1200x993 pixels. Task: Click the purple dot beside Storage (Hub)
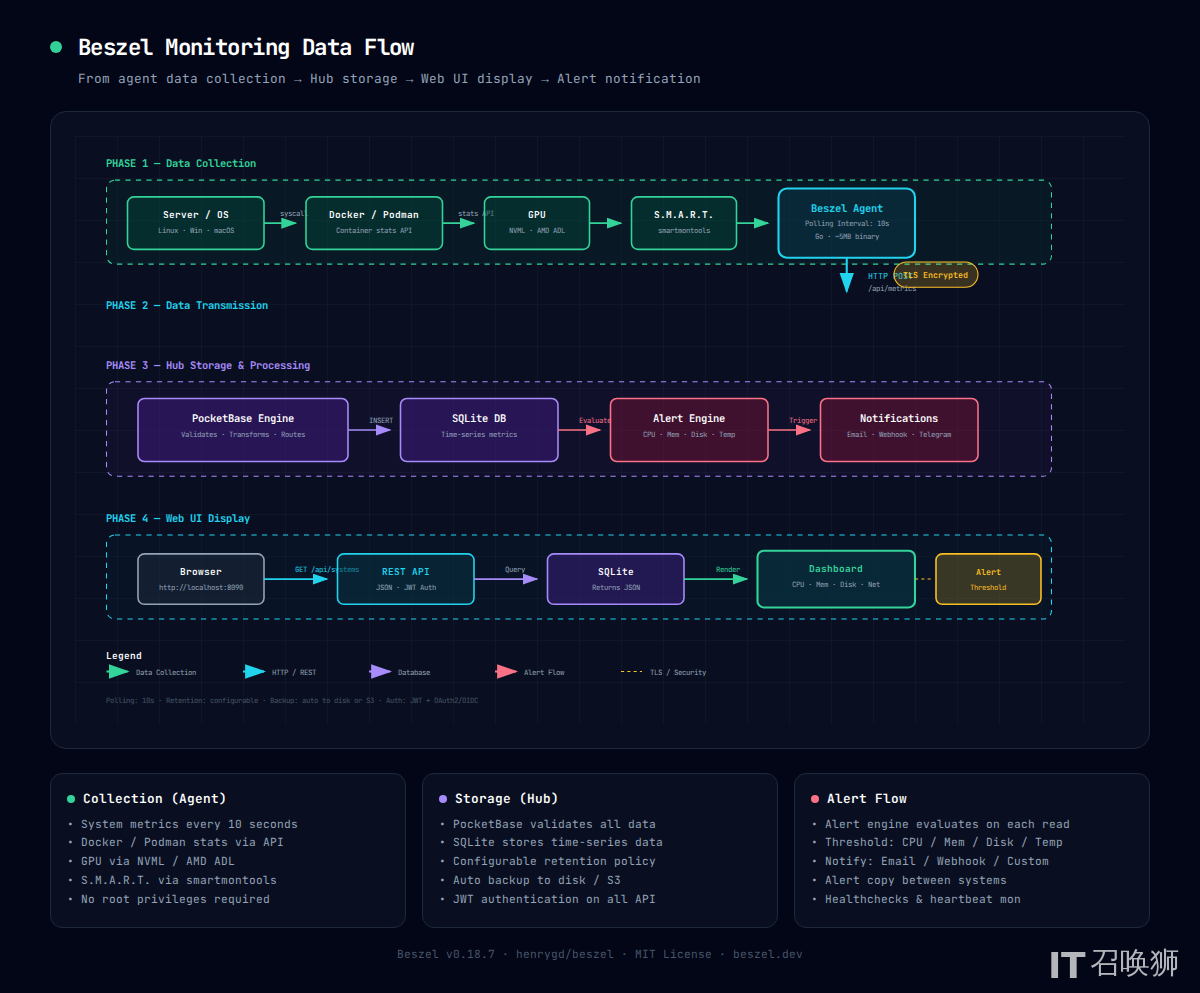pyautogui.click(x=443, y=799)
